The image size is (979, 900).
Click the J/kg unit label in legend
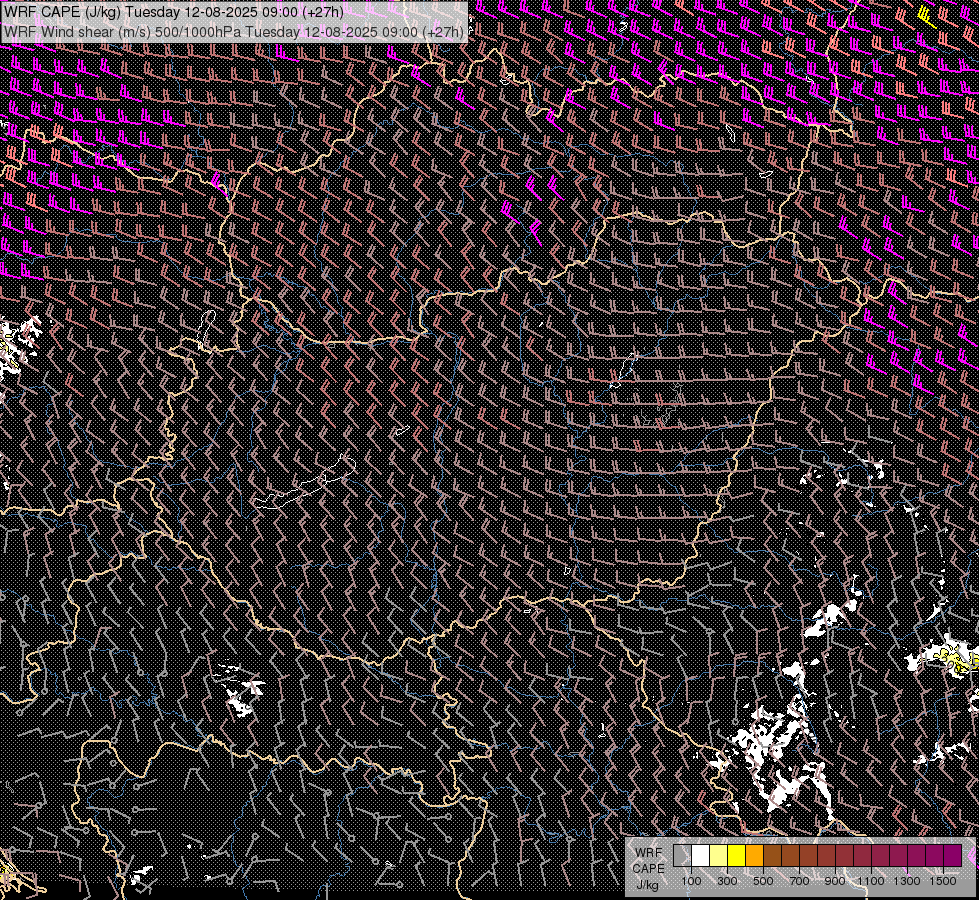[647, 885]
